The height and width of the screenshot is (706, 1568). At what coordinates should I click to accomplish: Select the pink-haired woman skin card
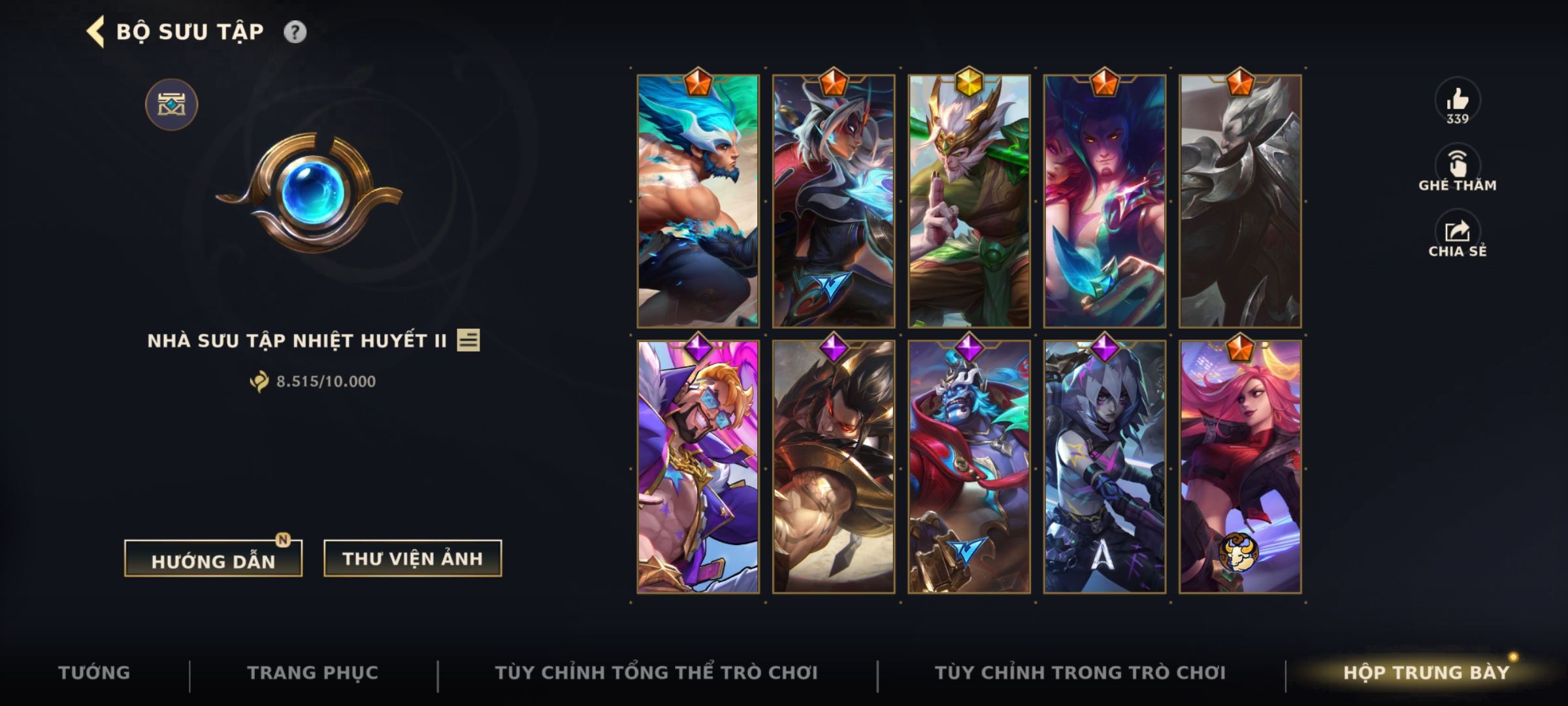[x=1240, y=467]
